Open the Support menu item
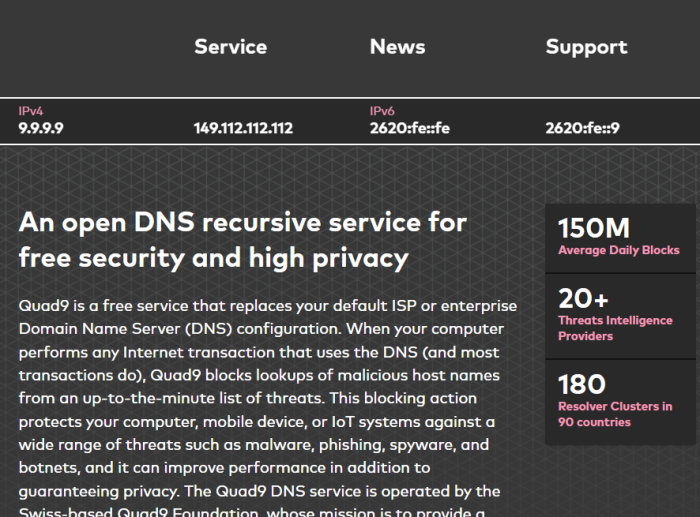Viewport: 700px width, 517px height. point(586,48)
